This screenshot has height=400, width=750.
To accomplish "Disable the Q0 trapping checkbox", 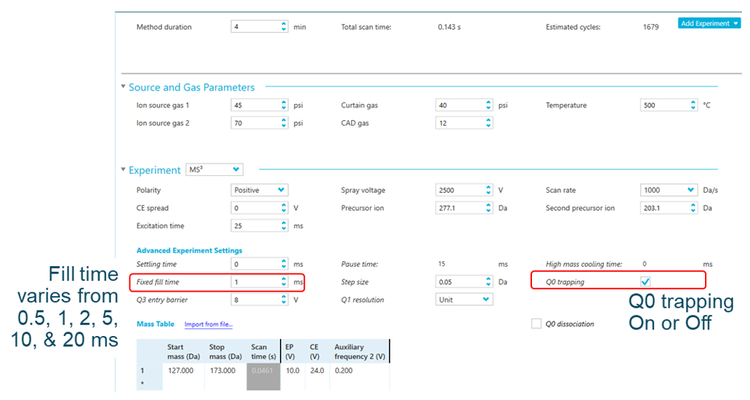I will [x=645, y=281].
